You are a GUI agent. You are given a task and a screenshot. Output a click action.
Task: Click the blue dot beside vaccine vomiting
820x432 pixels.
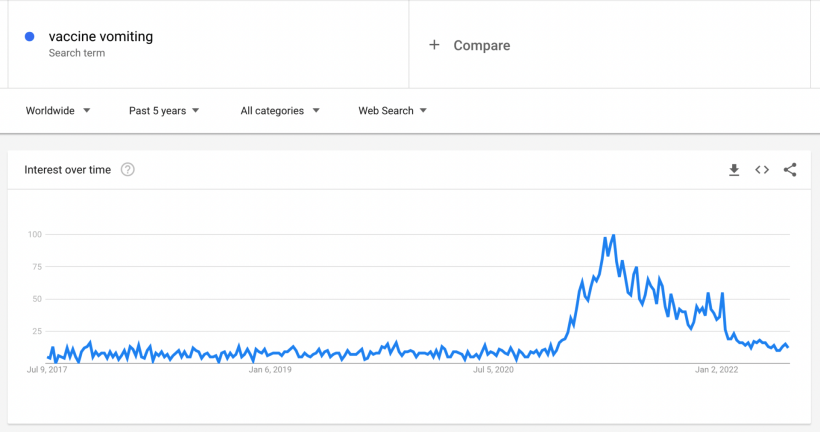coord(30,37)
